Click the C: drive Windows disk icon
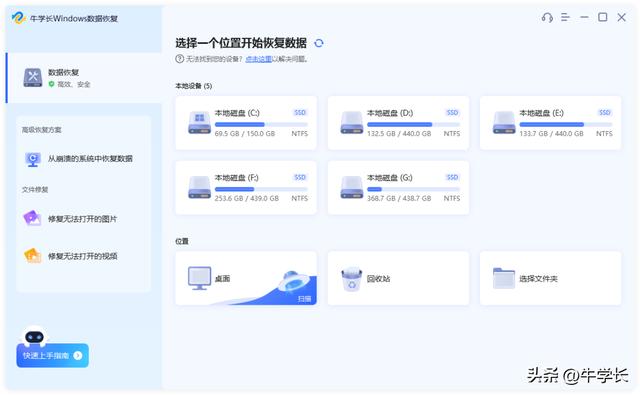 pyautogui.click(x=199, y=122)
